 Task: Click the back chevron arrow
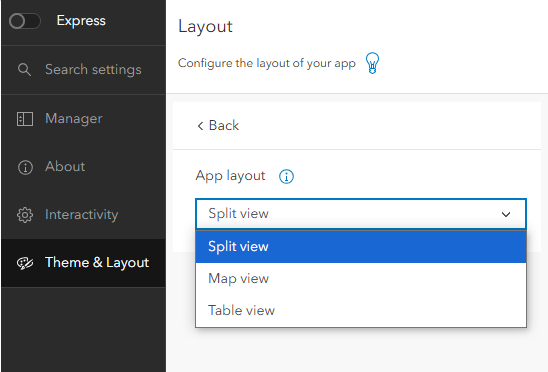[200, 126]
